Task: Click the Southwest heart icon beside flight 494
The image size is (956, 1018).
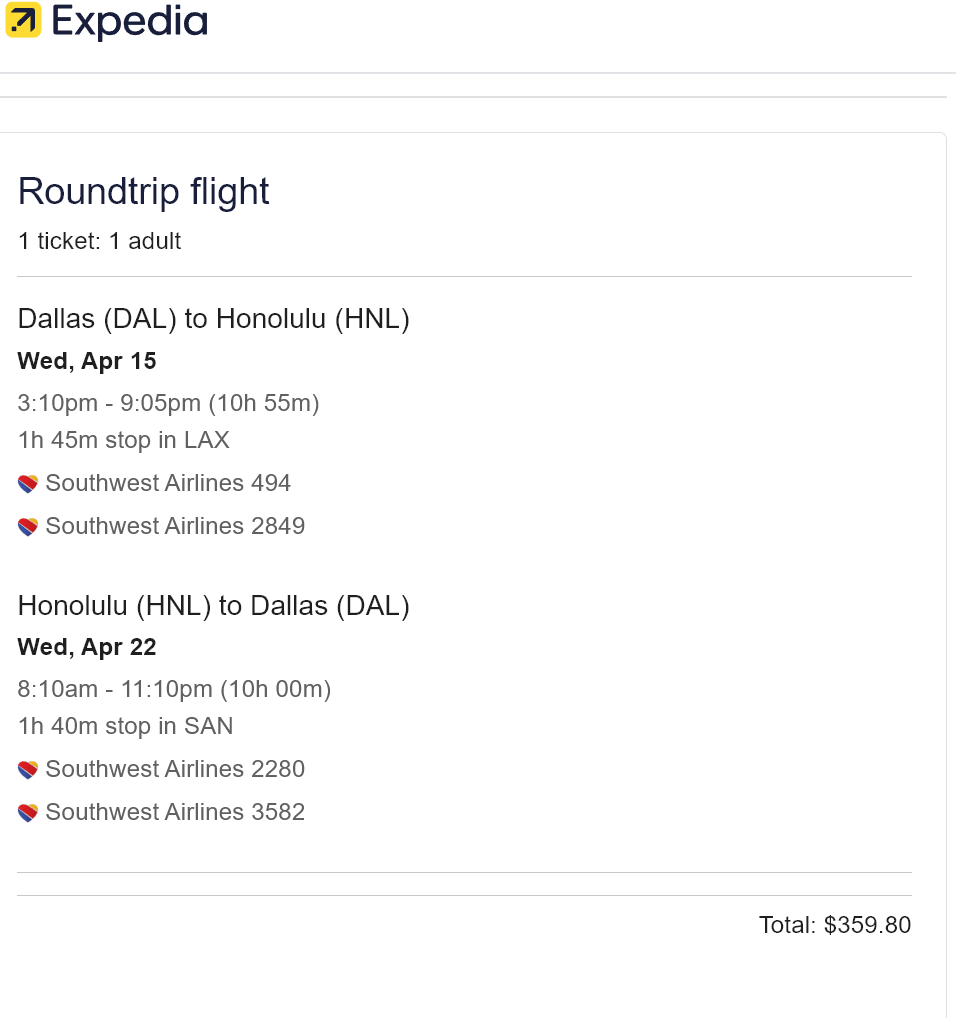Action: pos(28,484)
